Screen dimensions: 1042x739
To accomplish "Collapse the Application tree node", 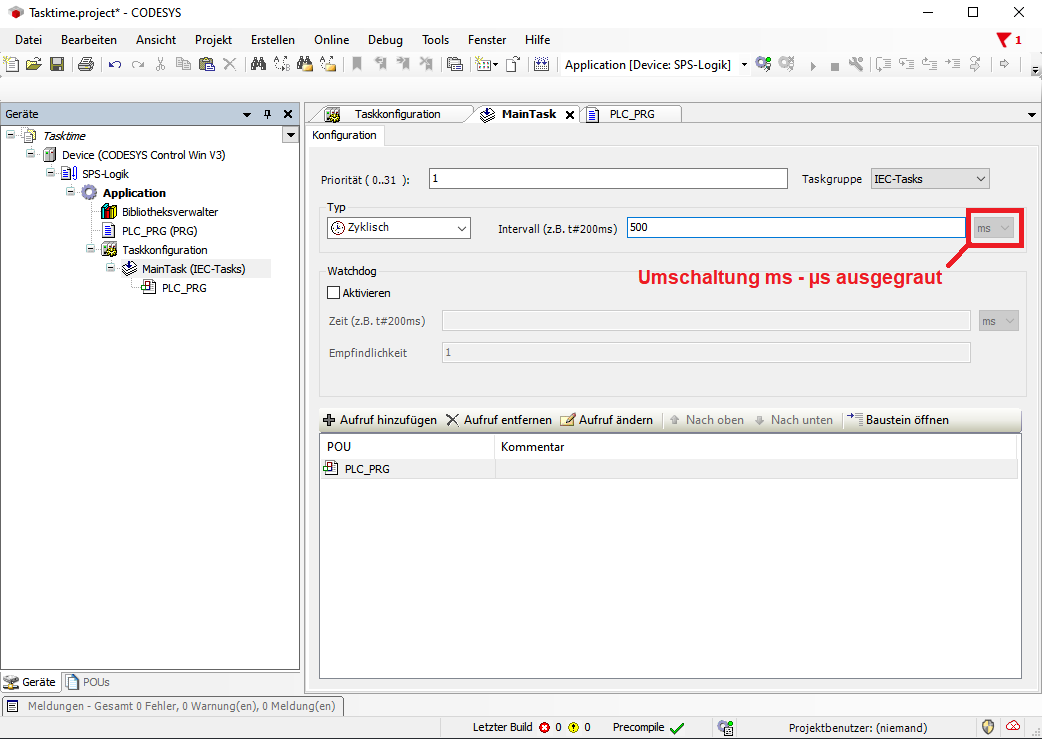I will 71,193.
